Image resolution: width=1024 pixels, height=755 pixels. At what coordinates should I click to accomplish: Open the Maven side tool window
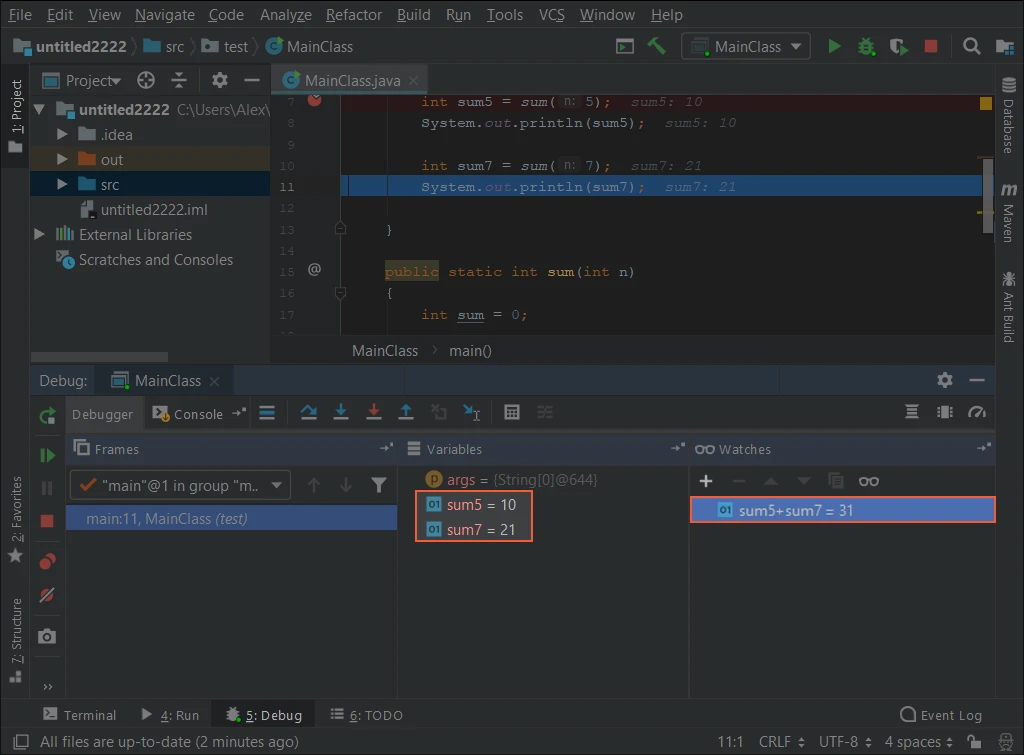click(x=1008, y=213)
